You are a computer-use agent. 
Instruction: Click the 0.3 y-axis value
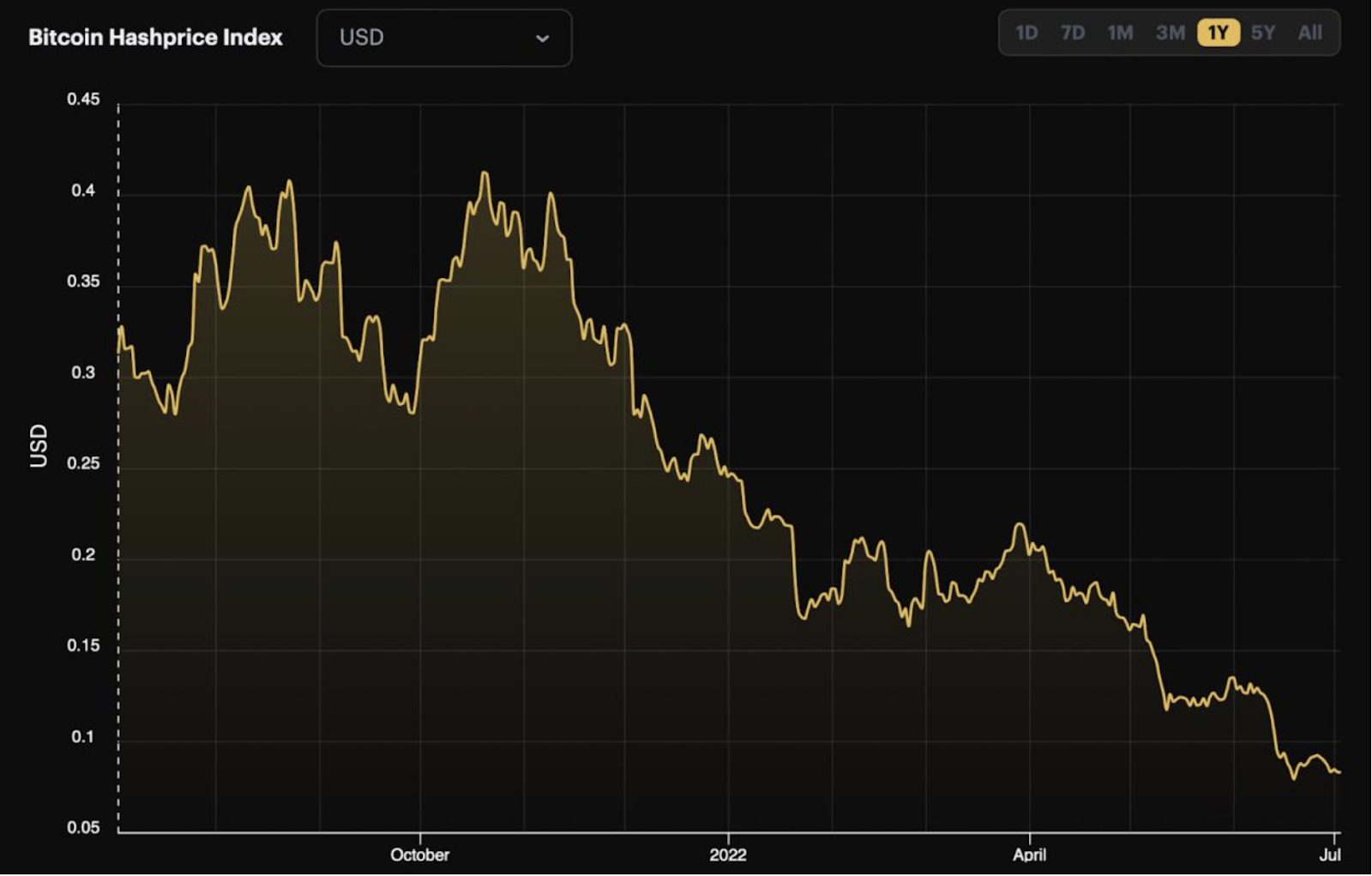click(x=83, y=372)
